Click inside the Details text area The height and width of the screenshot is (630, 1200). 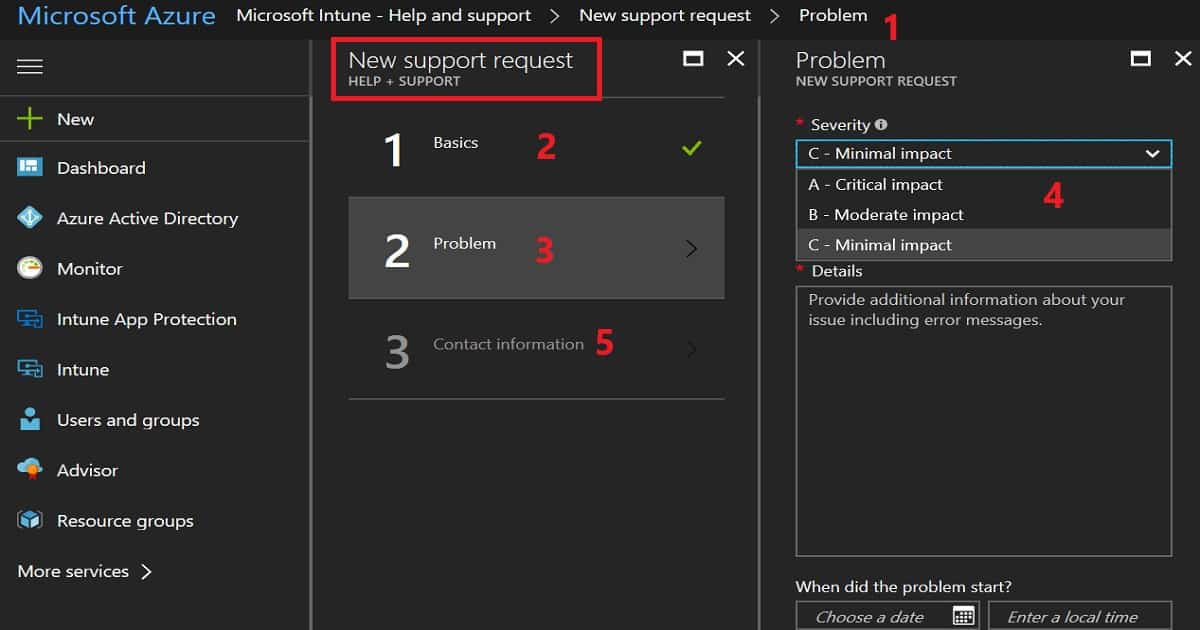[x=984, y=421]
